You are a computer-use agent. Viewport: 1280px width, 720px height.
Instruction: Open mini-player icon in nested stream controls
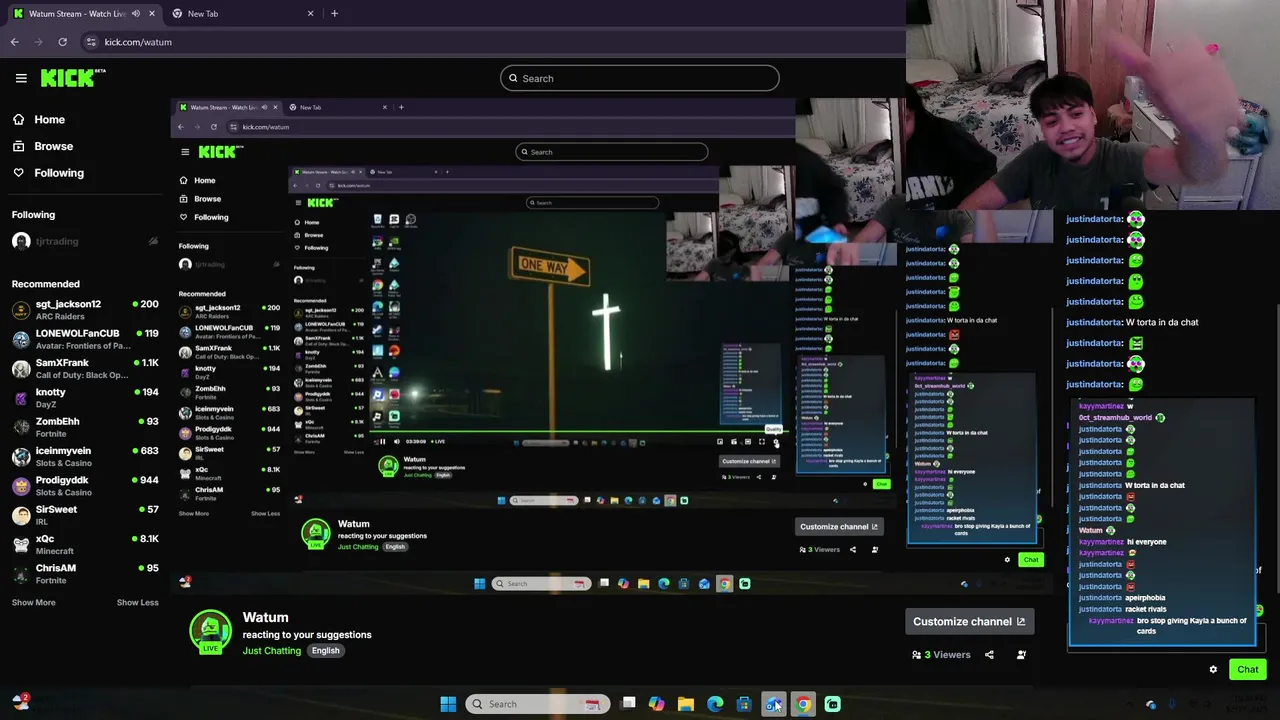[x=720, y=441]
